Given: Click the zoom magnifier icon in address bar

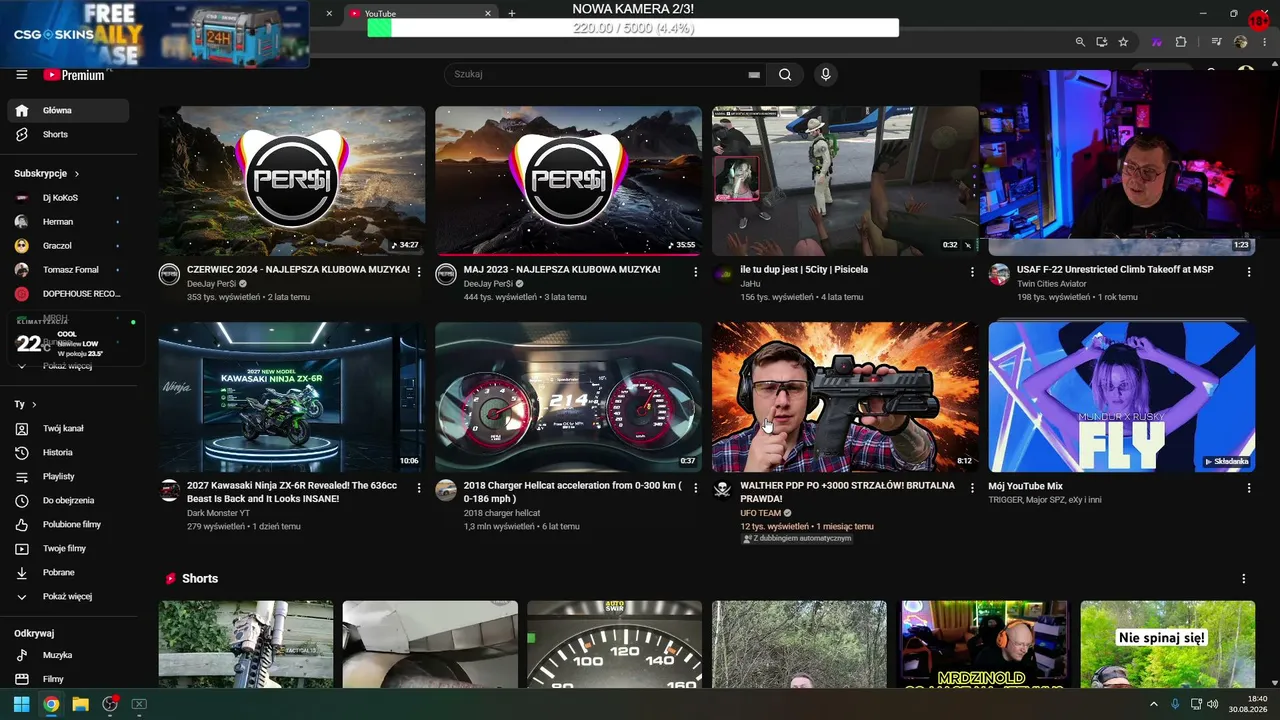Looking at the screenshot, I should [1080, 42].
